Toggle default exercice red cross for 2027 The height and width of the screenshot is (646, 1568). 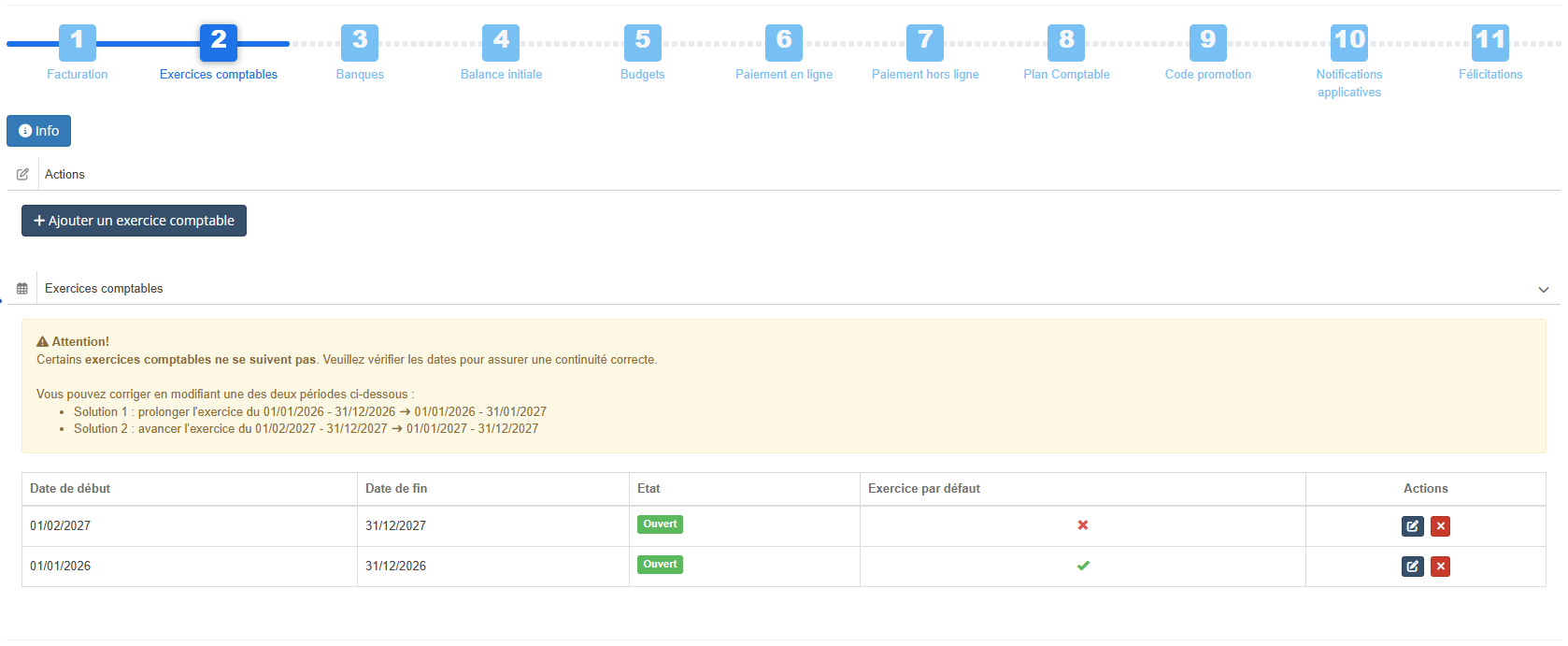pos(1082,525)
